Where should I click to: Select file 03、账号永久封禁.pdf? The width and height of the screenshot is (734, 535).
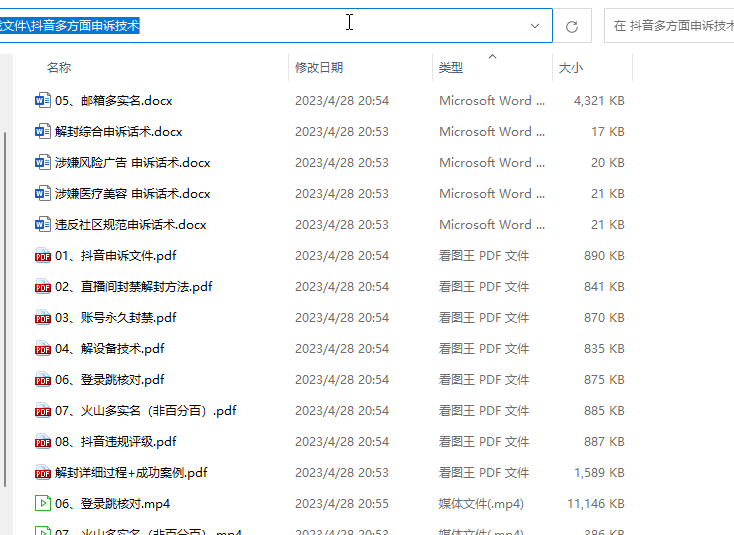pos(116,317)
